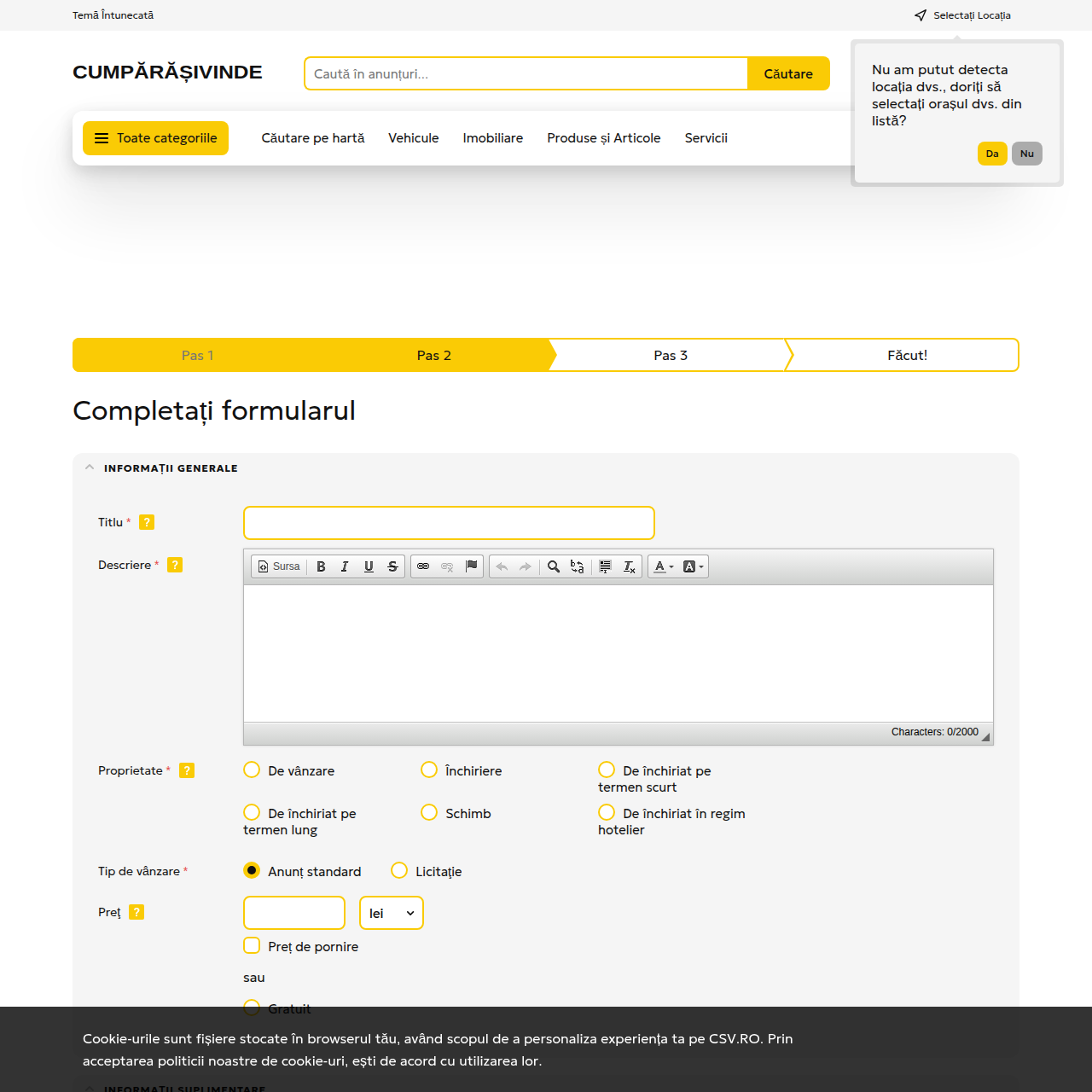Image resolution: width=1092 pixels, height=1092 pixels.
Task: Insert an anchor using the flag icon
Action: pos(471,566)
